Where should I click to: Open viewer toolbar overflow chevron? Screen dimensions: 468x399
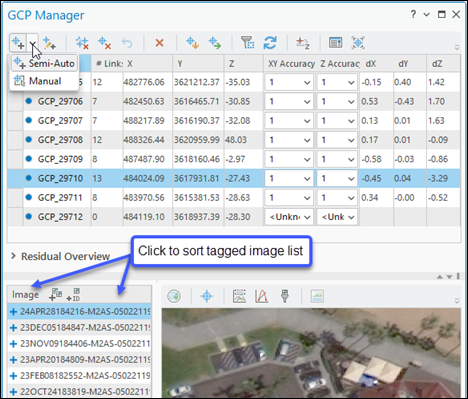point(457,301)
